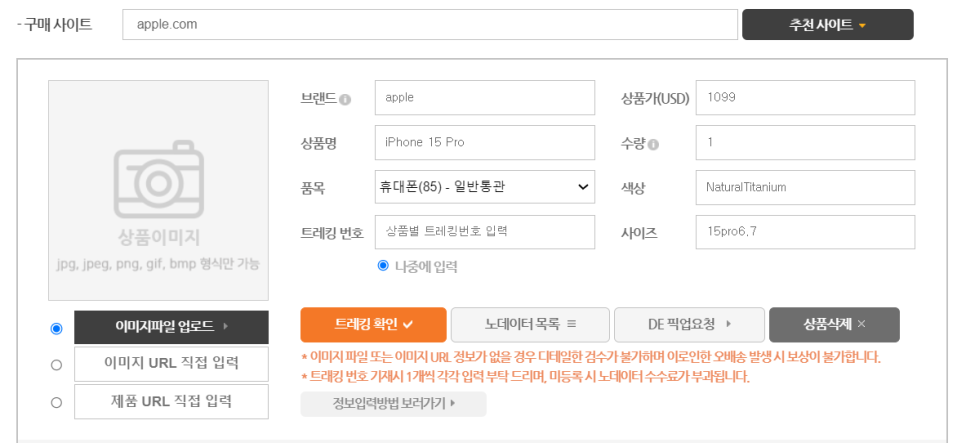Screen dimensions: 966x443
Task: Select the 이미지파일 업로드 radio button
Action: point(57,328)
